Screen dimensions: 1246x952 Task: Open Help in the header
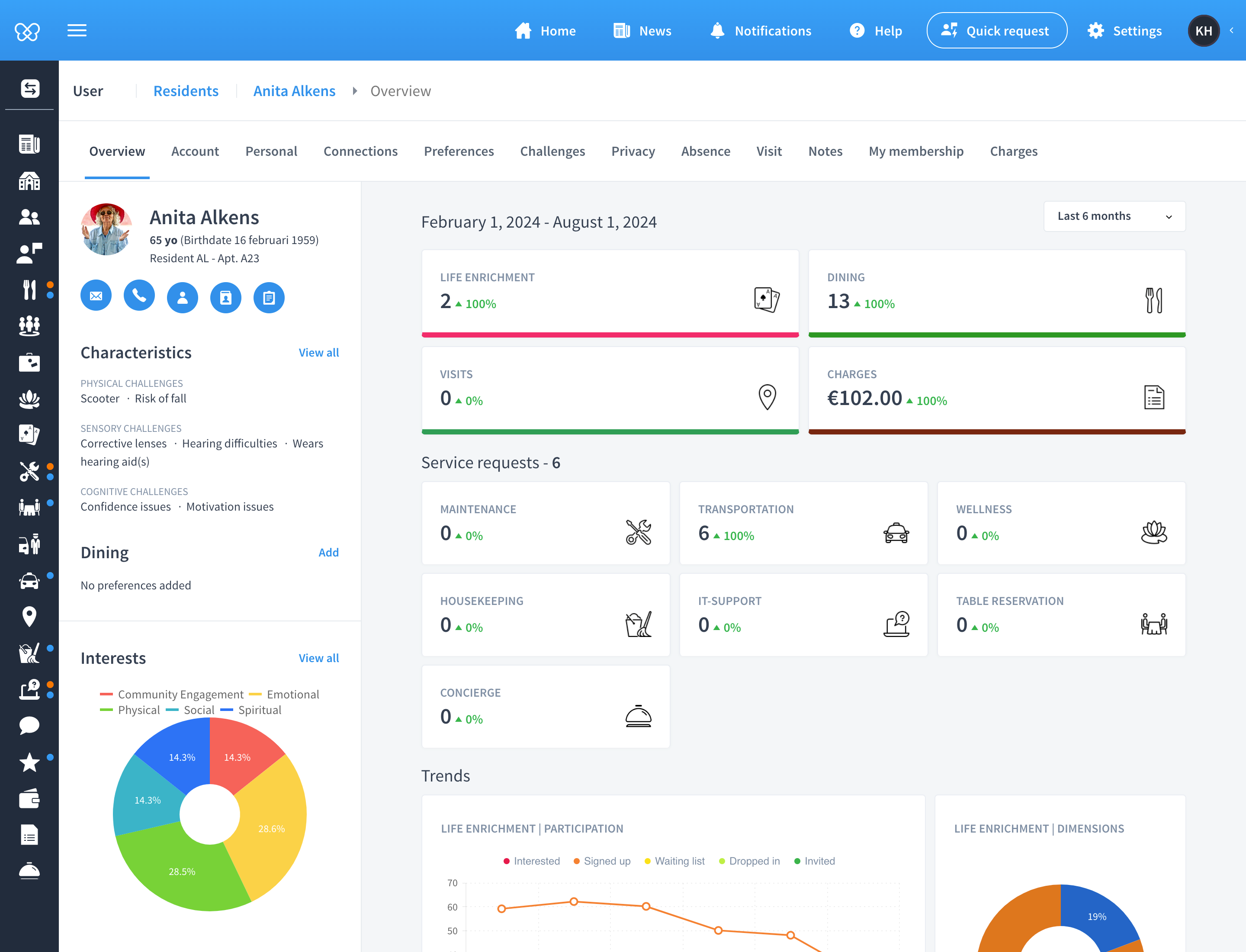coord(876,31)
